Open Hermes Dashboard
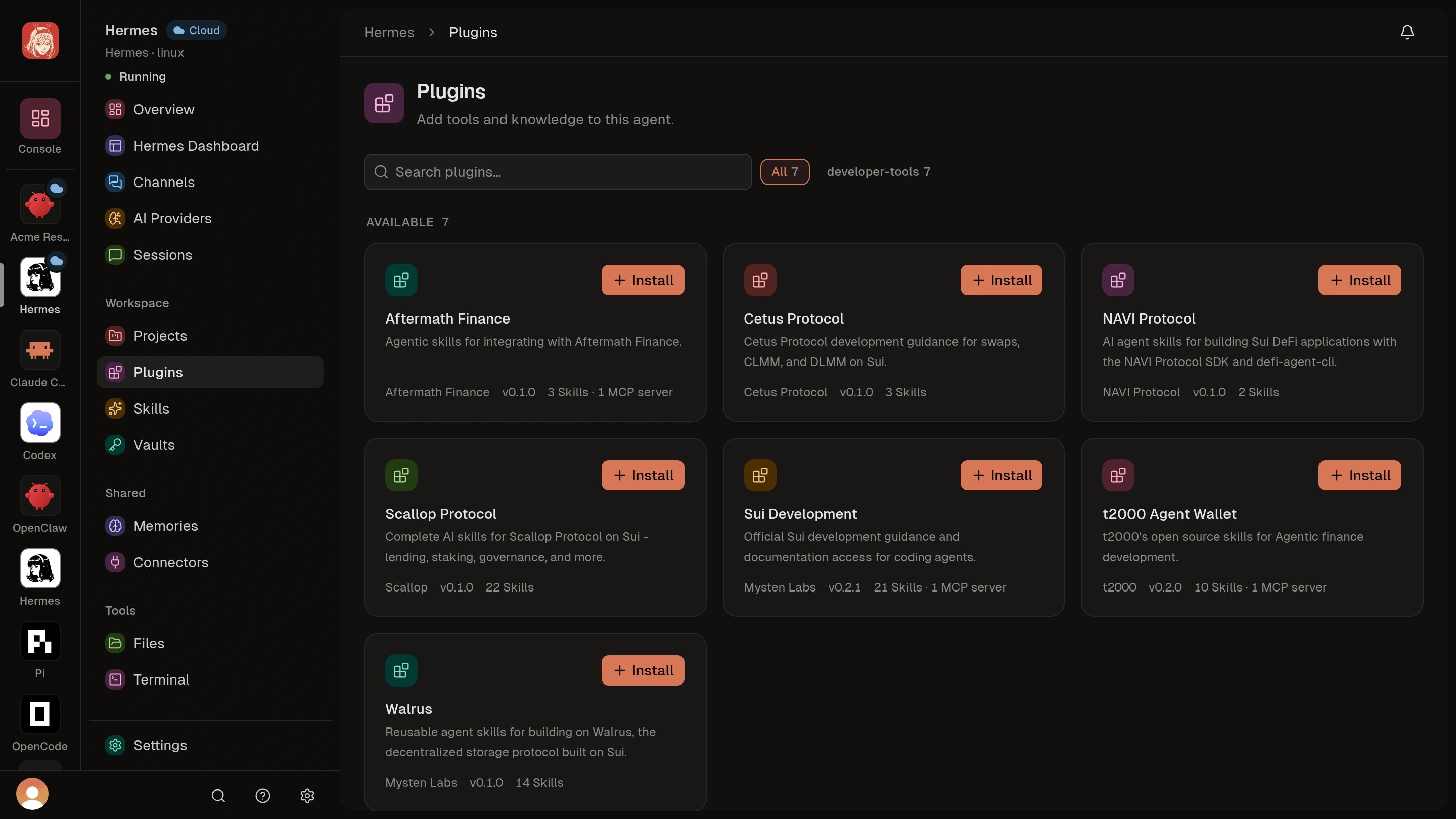 coord(210,146)
